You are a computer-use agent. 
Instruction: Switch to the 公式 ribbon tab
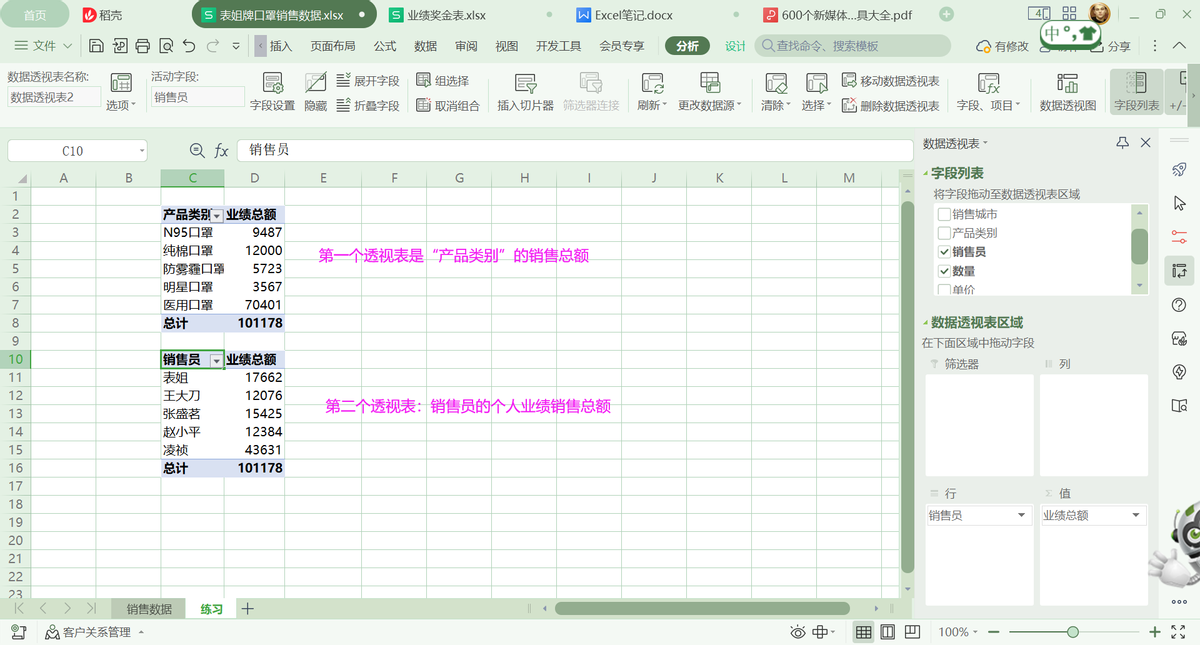[x=385, y=46]
